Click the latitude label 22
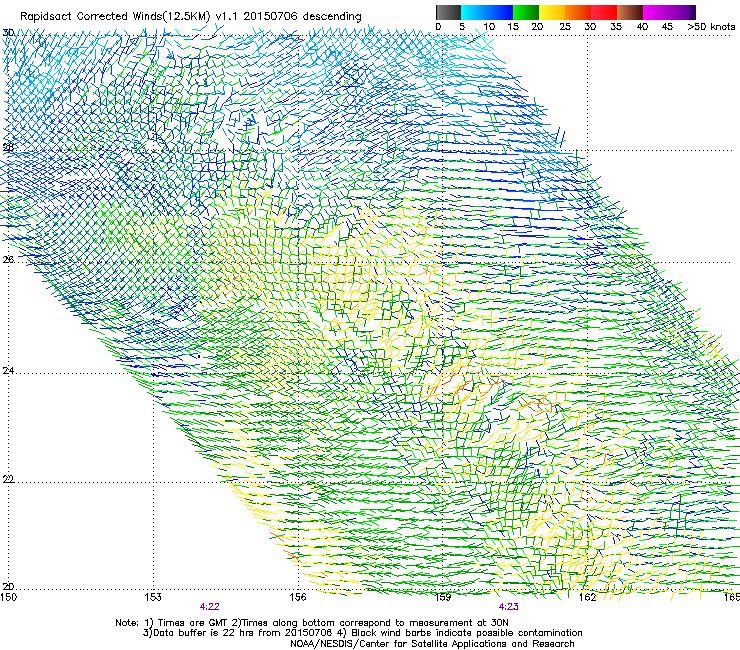 pos(8,480)
